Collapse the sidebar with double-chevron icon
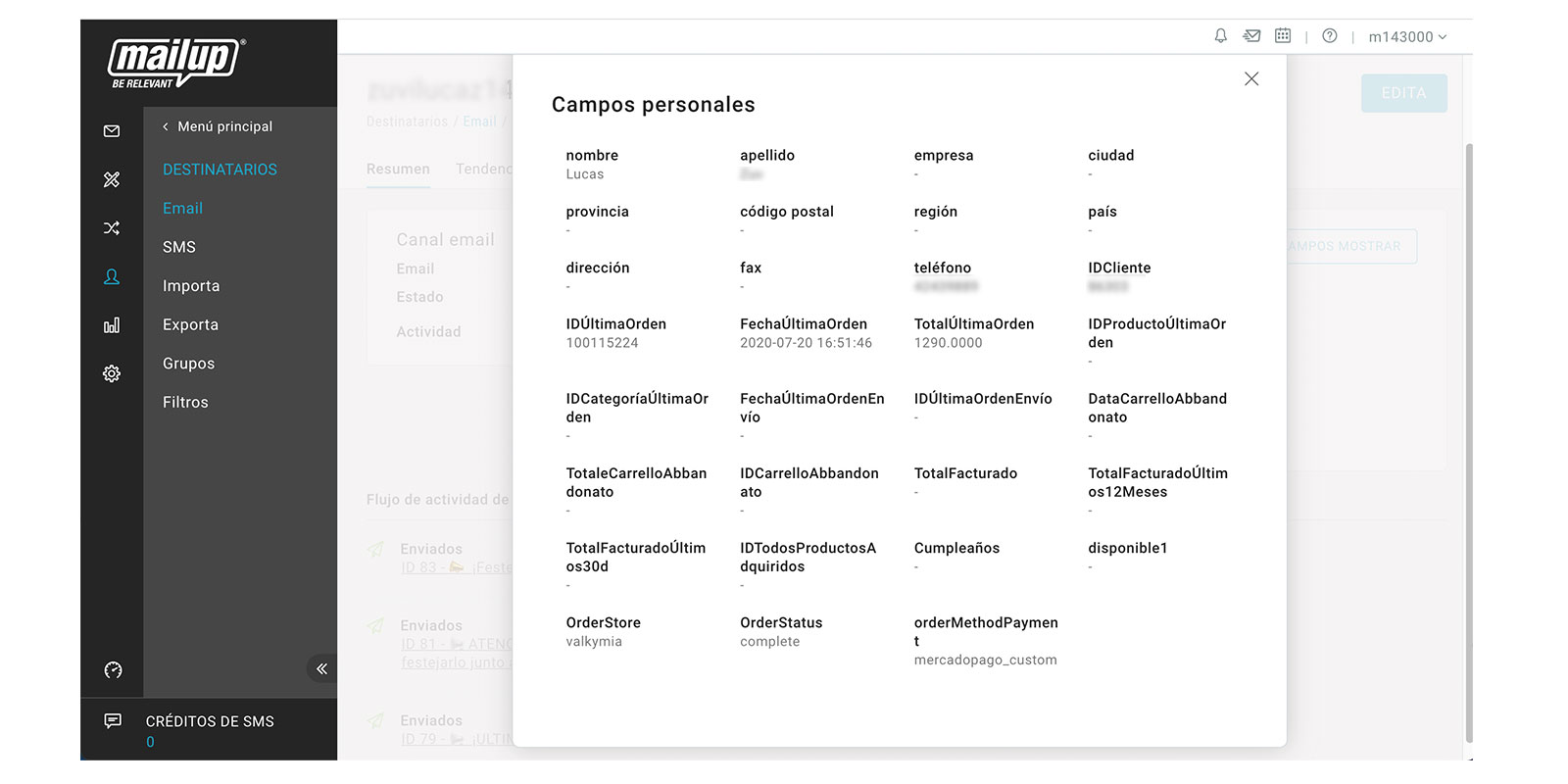 [321, 668]
